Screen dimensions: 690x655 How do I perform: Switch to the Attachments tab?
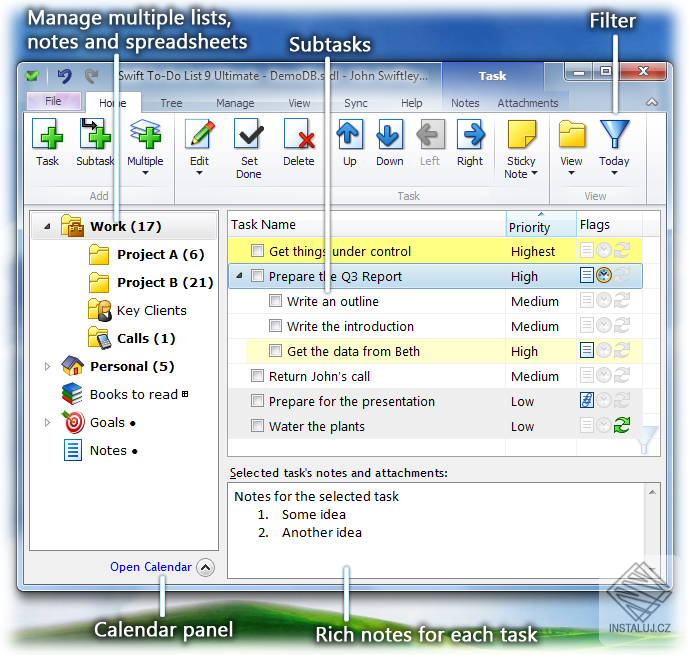(x=528, y=103)
